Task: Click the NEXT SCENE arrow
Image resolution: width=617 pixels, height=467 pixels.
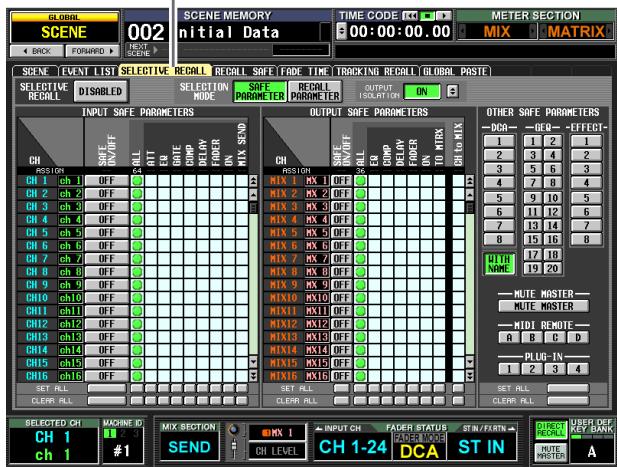Action: pyautogui.click(x=156, y=50)
